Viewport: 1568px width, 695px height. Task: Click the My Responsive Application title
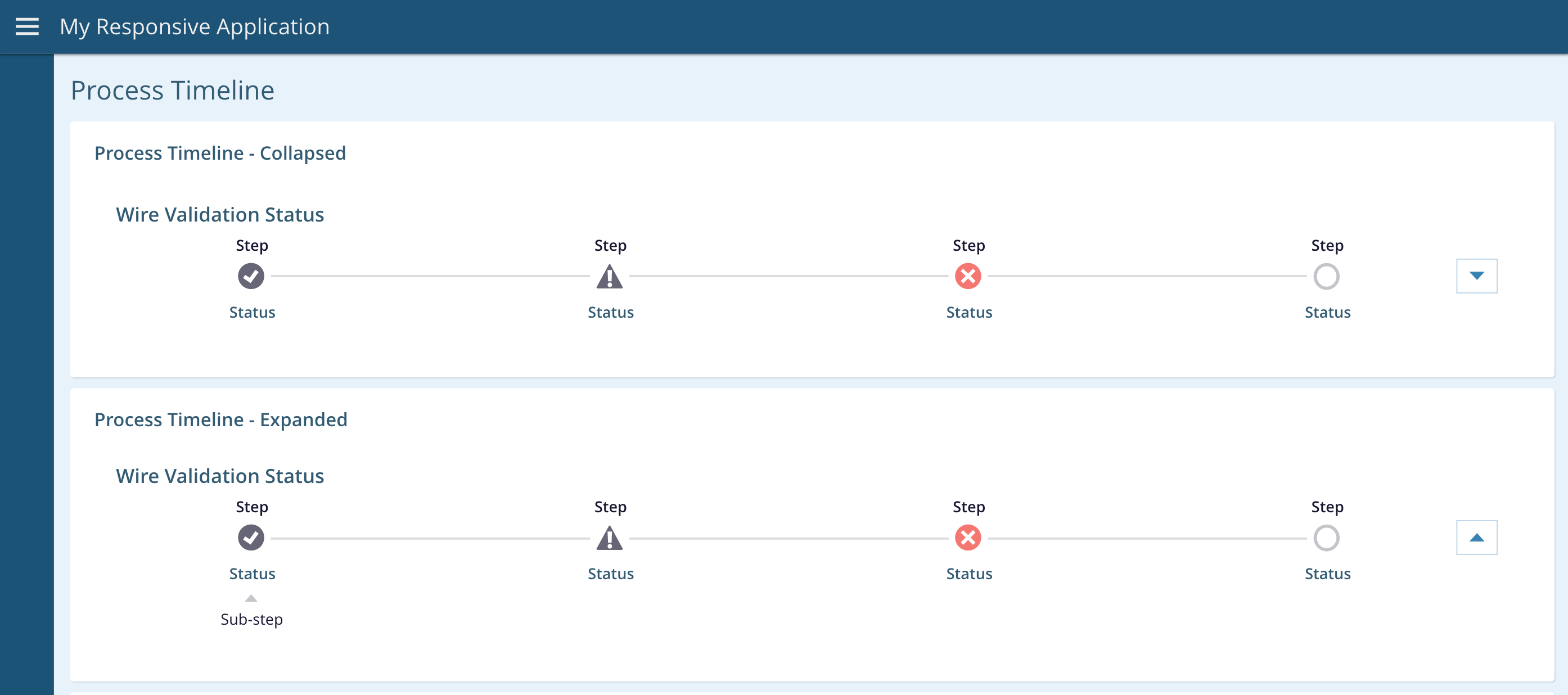(195, 27)
